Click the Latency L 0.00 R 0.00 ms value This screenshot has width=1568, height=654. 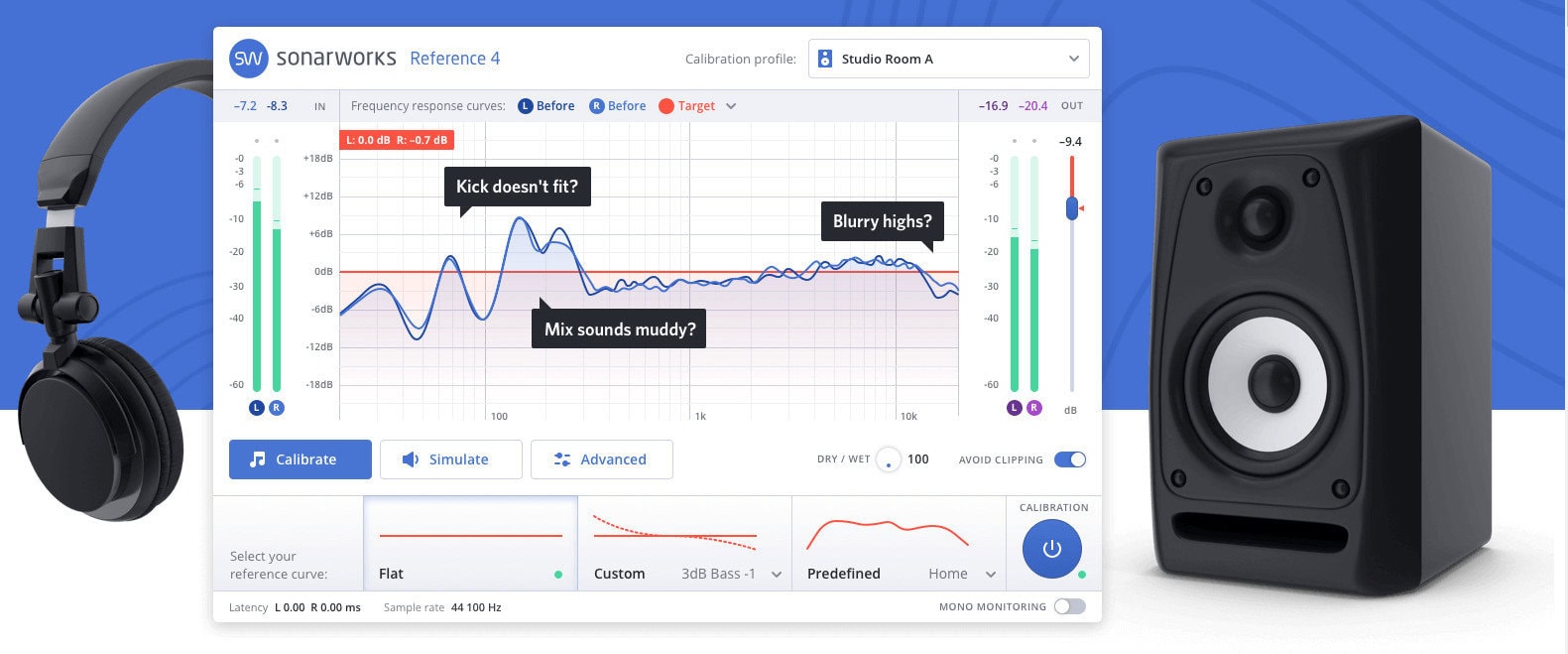click(x=317, y=607)
